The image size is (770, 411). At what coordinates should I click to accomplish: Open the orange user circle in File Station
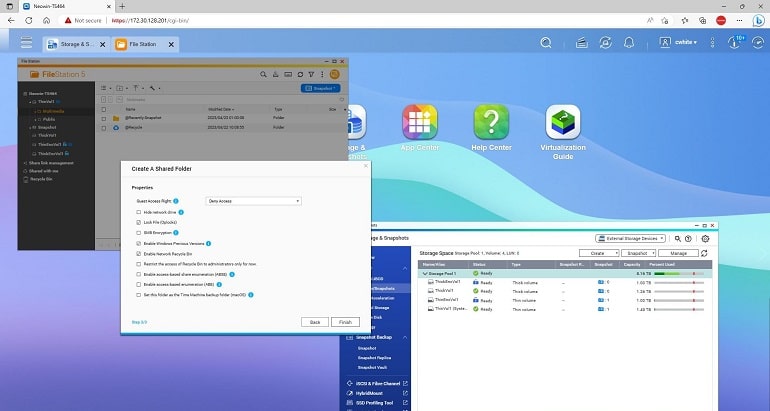334,74
